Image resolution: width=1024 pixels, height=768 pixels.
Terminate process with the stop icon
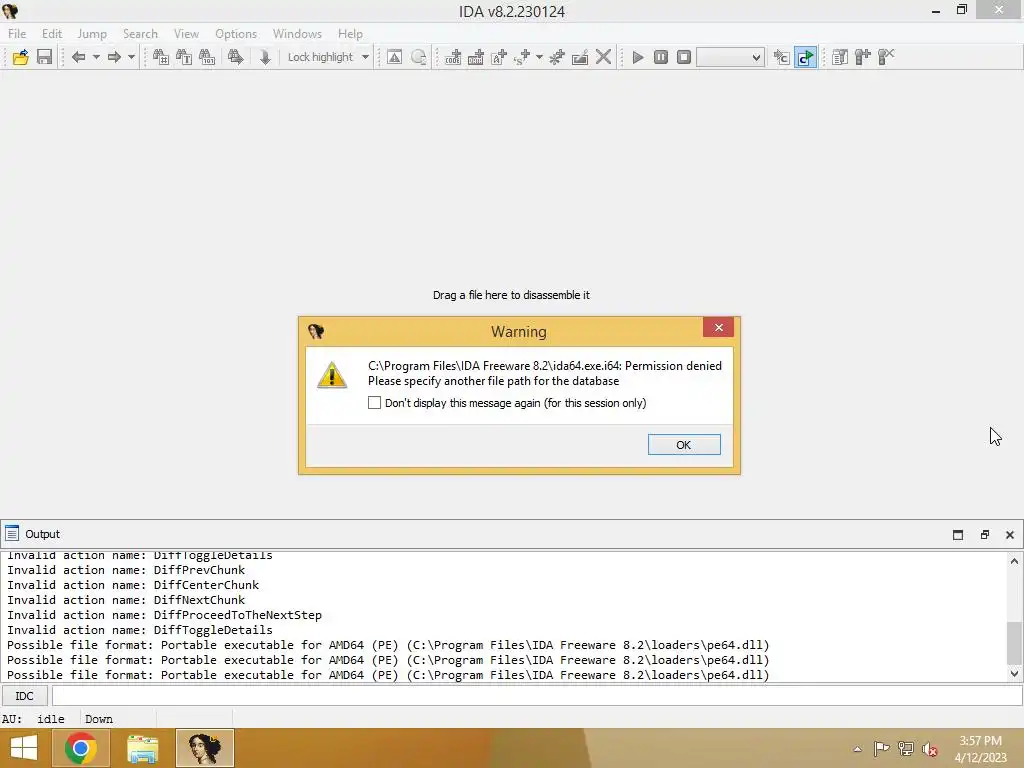(684, 57)
